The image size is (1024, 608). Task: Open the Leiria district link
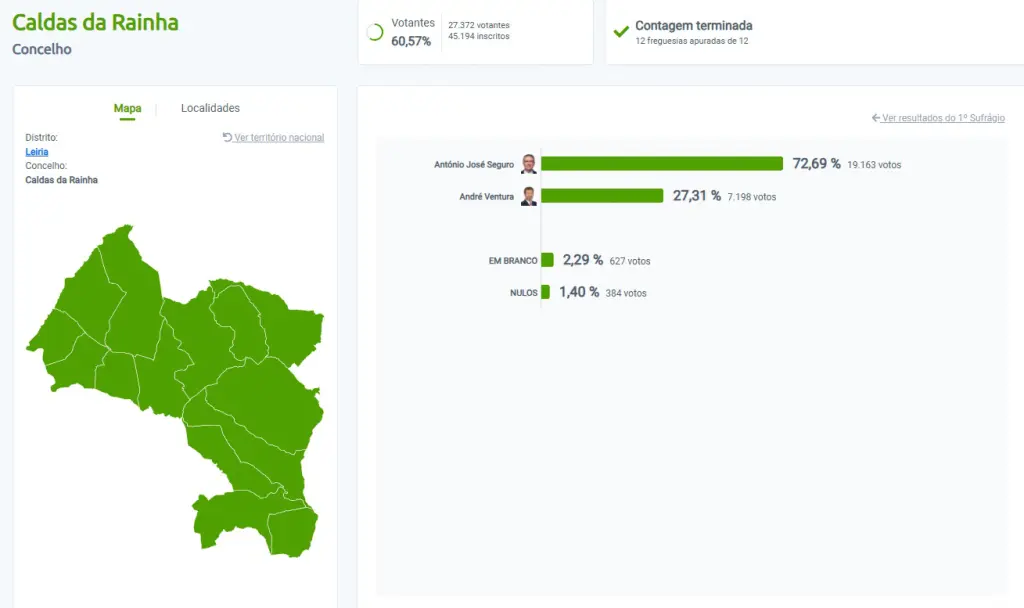tap(36, 152)
